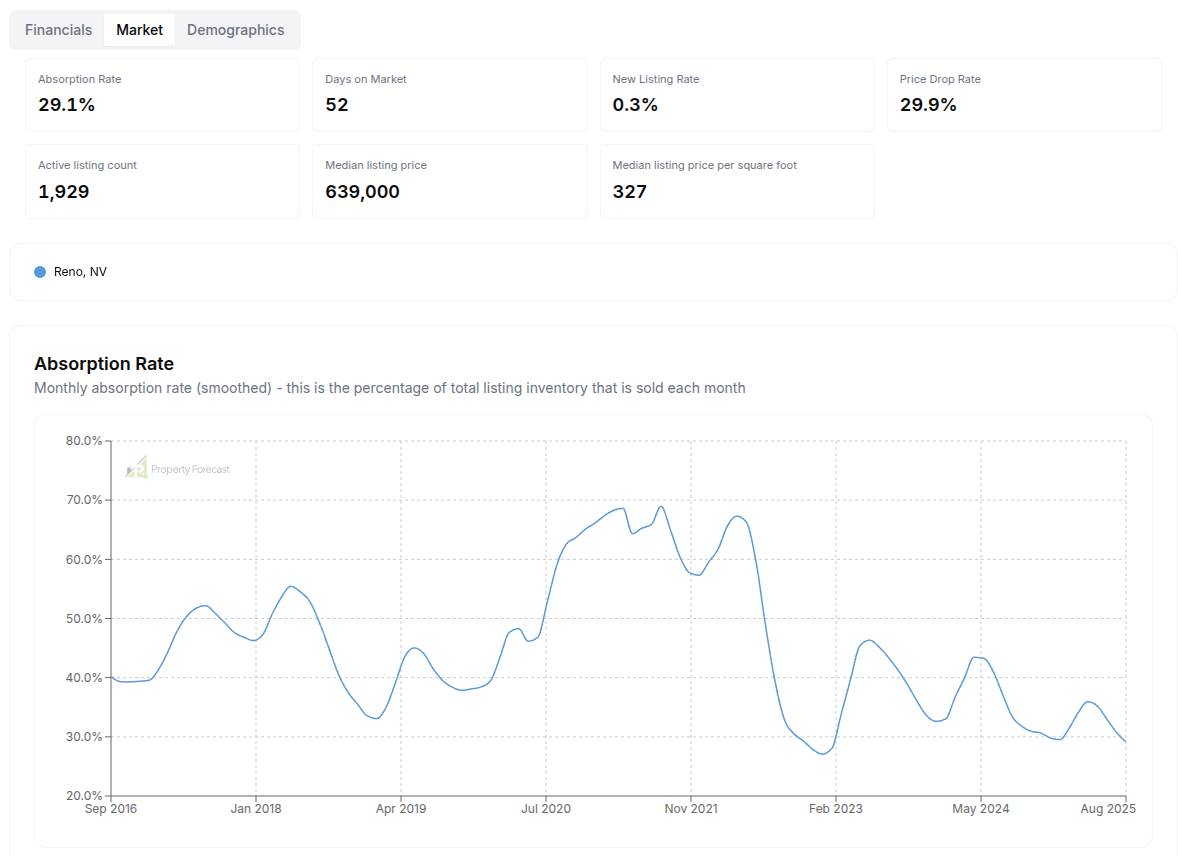
Task: Click the Jul 2020 x-axis label
Action: point(545,808)
